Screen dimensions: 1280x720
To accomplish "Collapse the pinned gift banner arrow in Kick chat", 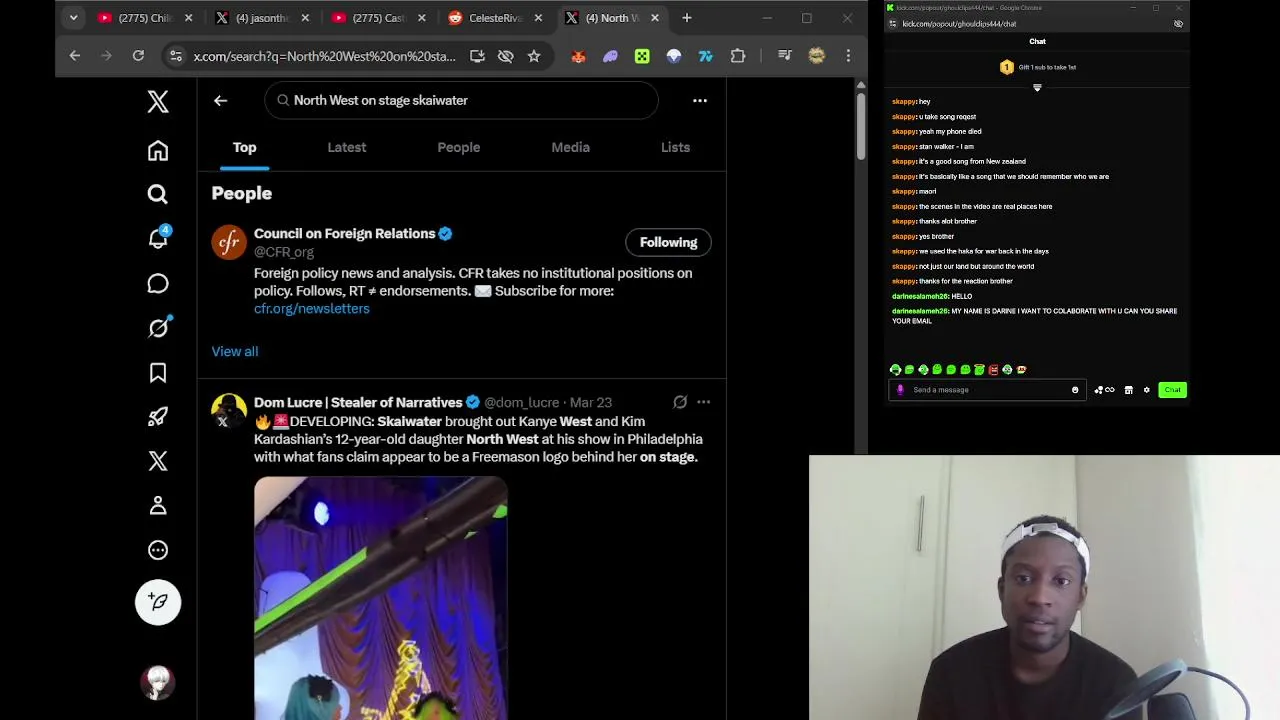I will click(1037, 88).
